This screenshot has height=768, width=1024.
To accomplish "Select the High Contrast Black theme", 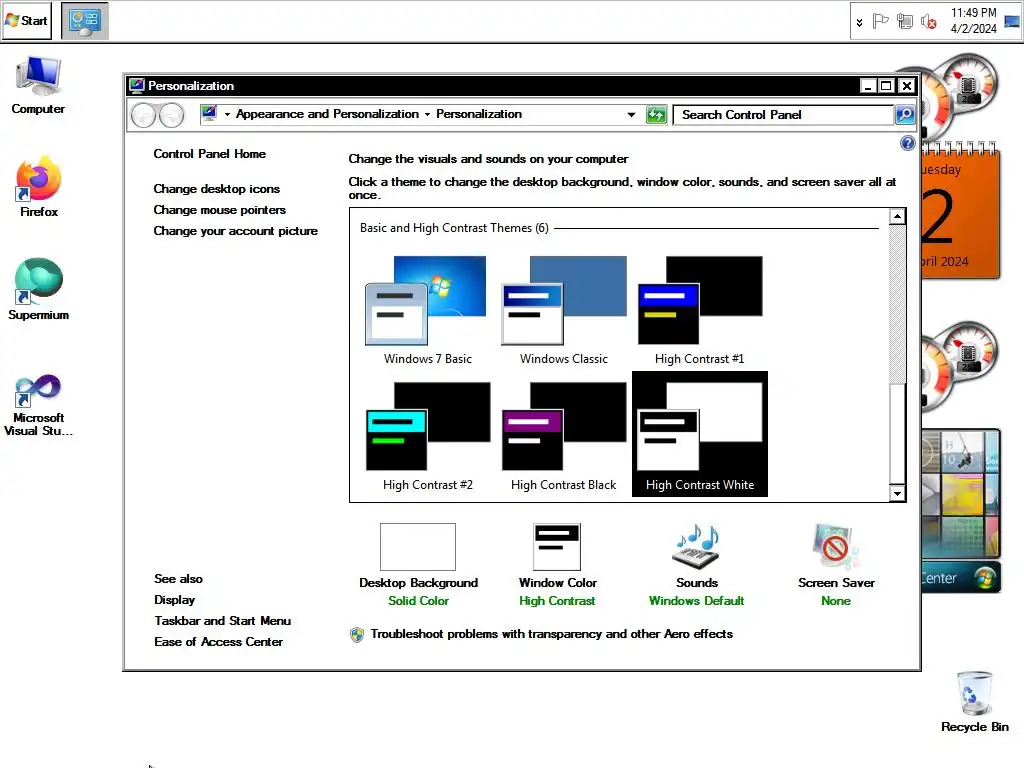I will coord(564,436).
